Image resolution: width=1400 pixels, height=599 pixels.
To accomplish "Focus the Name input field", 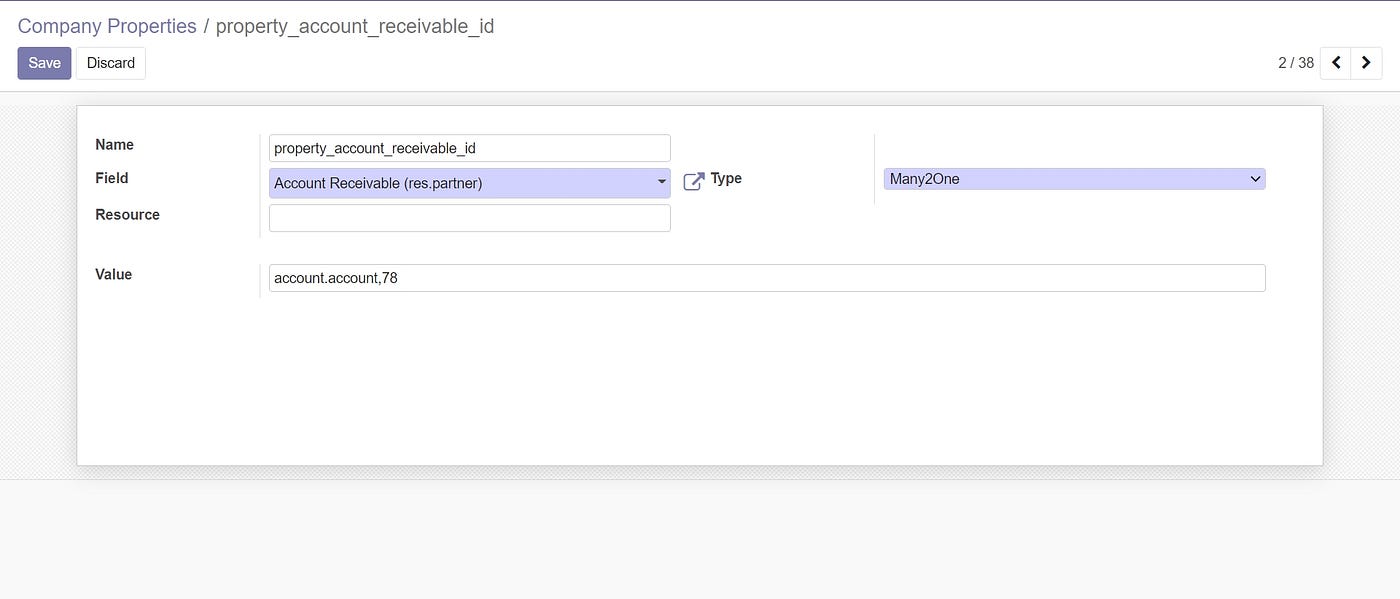I will click(470, 148).
